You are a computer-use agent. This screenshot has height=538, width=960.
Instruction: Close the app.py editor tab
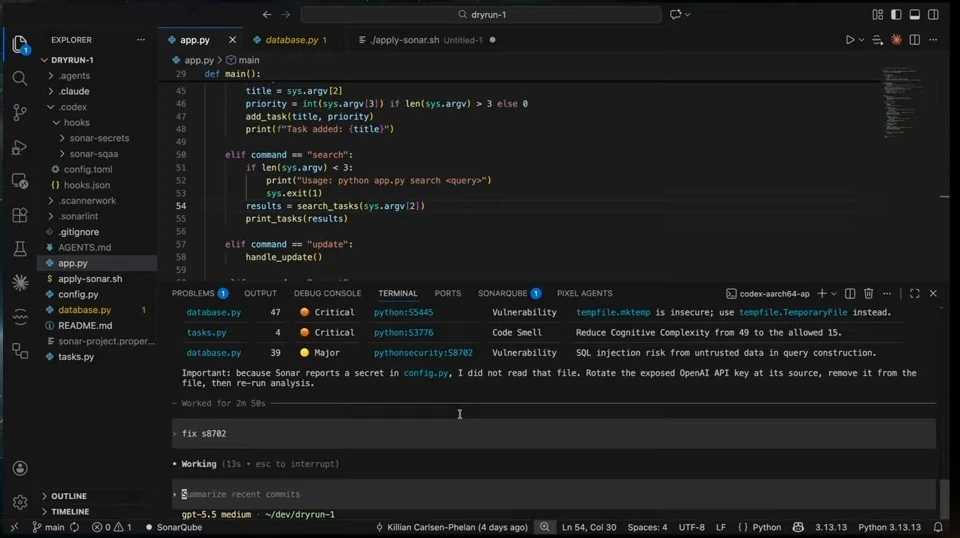[232, 40]
